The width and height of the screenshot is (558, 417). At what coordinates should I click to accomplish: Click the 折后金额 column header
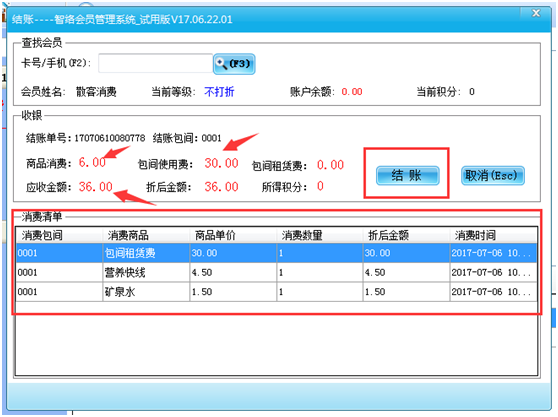pyautogui.click(x=406, y=235)
